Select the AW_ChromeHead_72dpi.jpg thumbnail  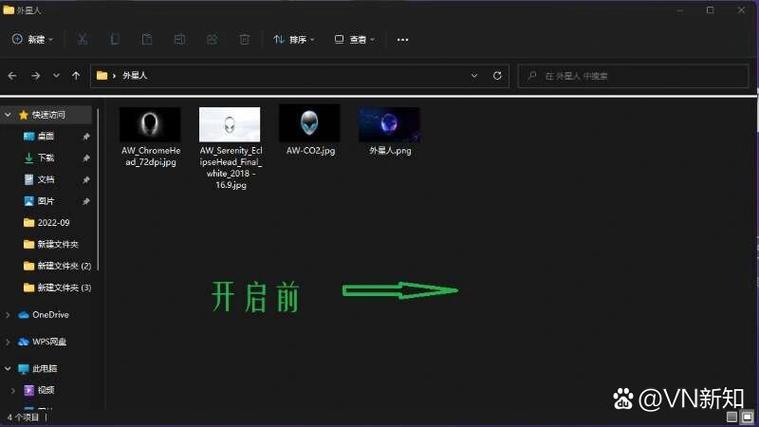150,124
